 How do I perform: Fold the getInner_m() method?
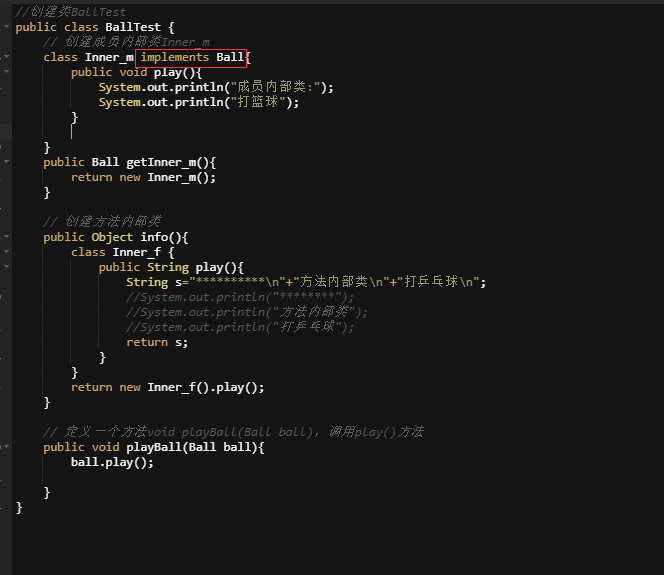[6, 162]
